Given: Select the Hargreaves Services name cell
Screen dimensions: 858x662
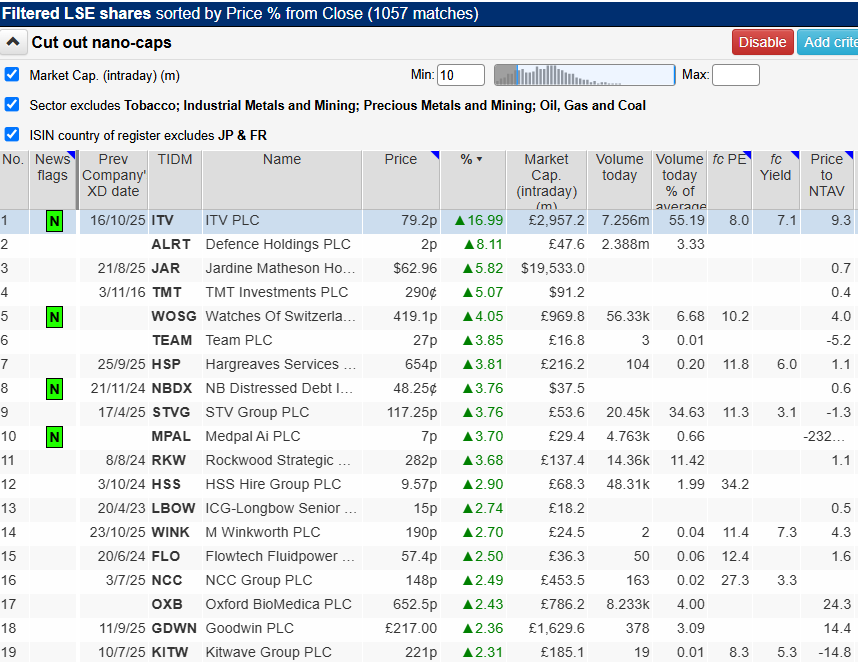Looking at the screenshot, I should (282, 364).
